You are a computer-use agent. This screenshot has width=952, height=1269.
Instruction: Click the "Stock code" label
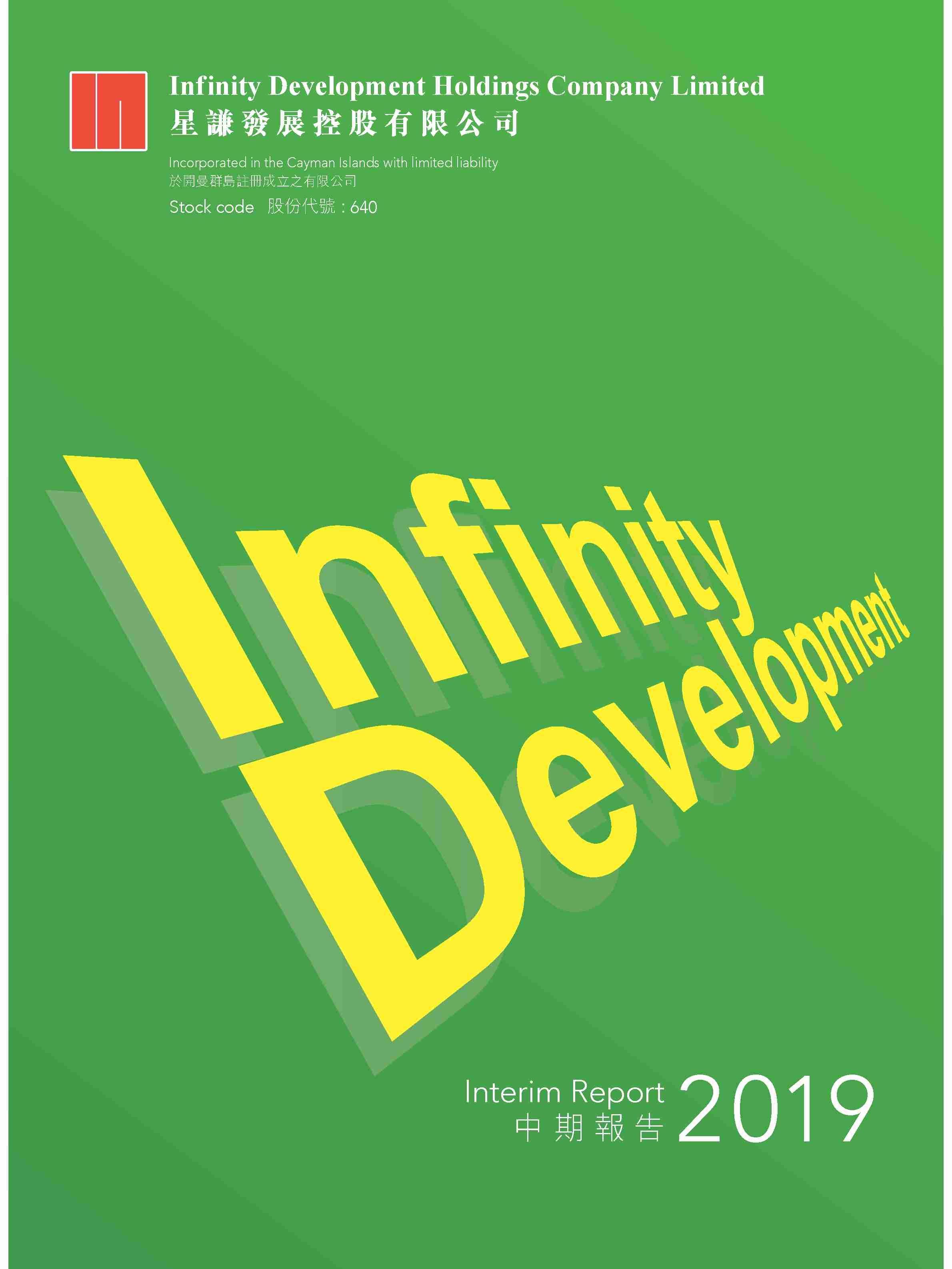(x=211, y=207)
